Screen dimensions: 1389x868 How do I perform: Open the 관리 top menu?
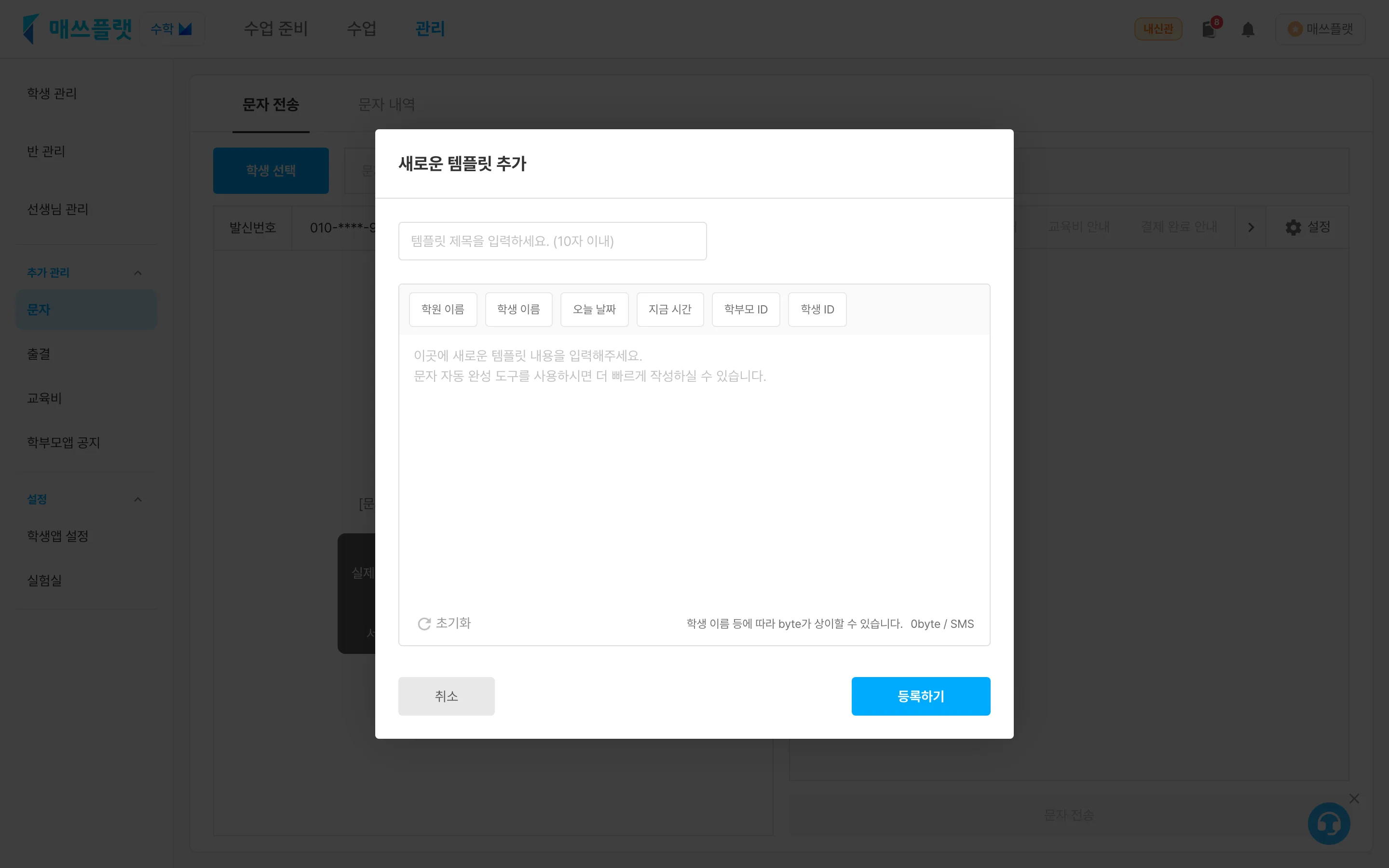430,29
